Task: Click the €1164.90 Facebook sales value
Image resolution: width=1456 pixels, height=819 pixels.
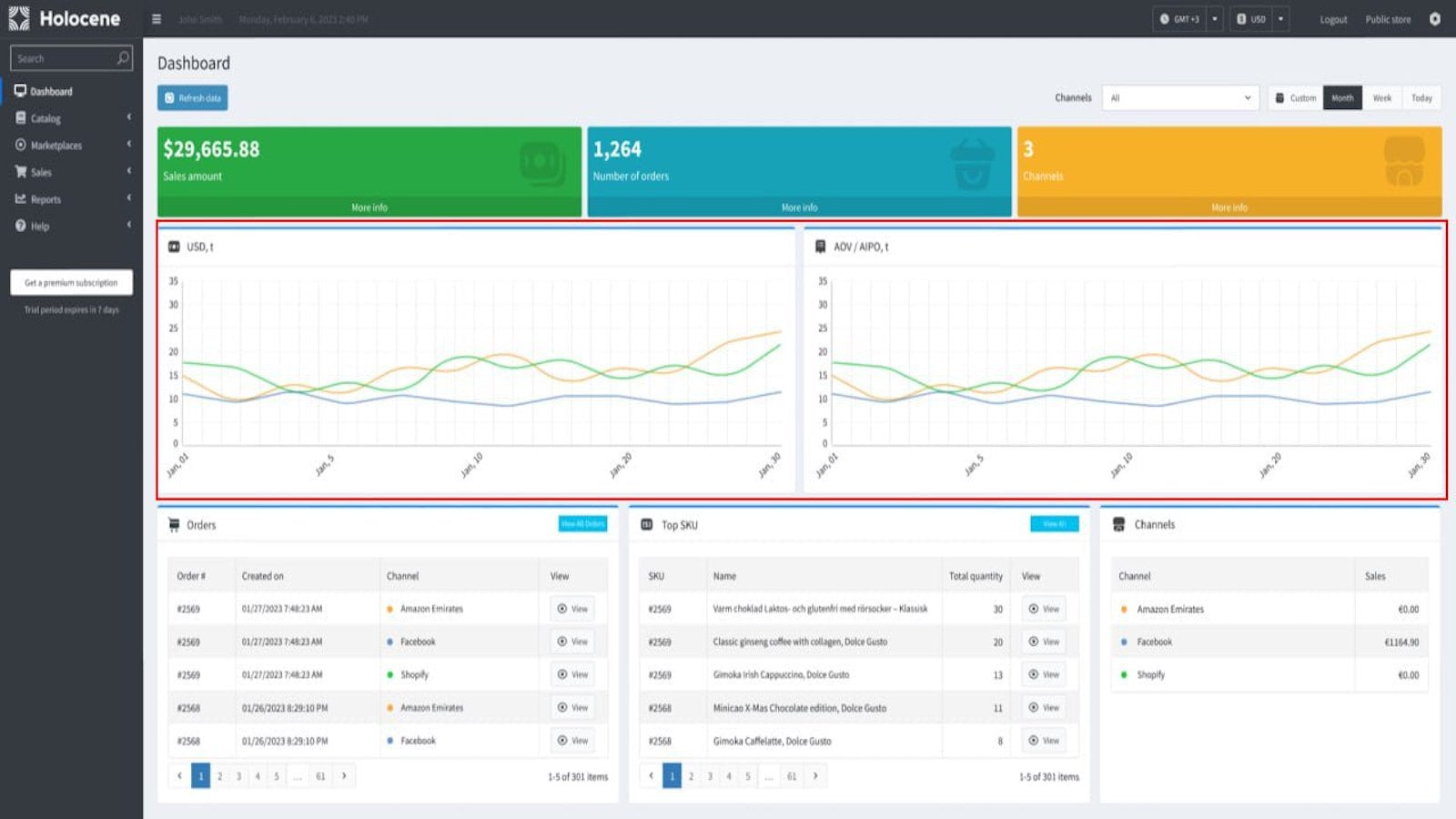Action: 1401,642
